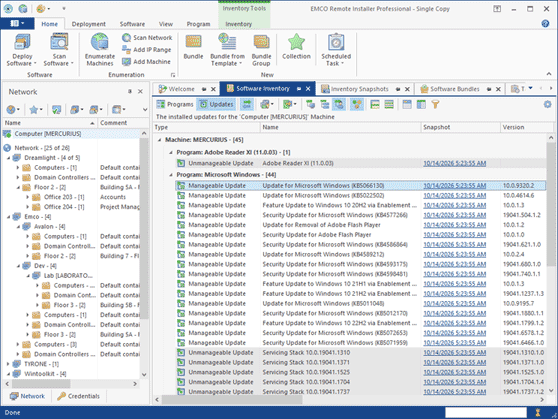Open the Scheduled Task dropdown arrow
This screenshot has height=419, width=558.
pos(343,63)
